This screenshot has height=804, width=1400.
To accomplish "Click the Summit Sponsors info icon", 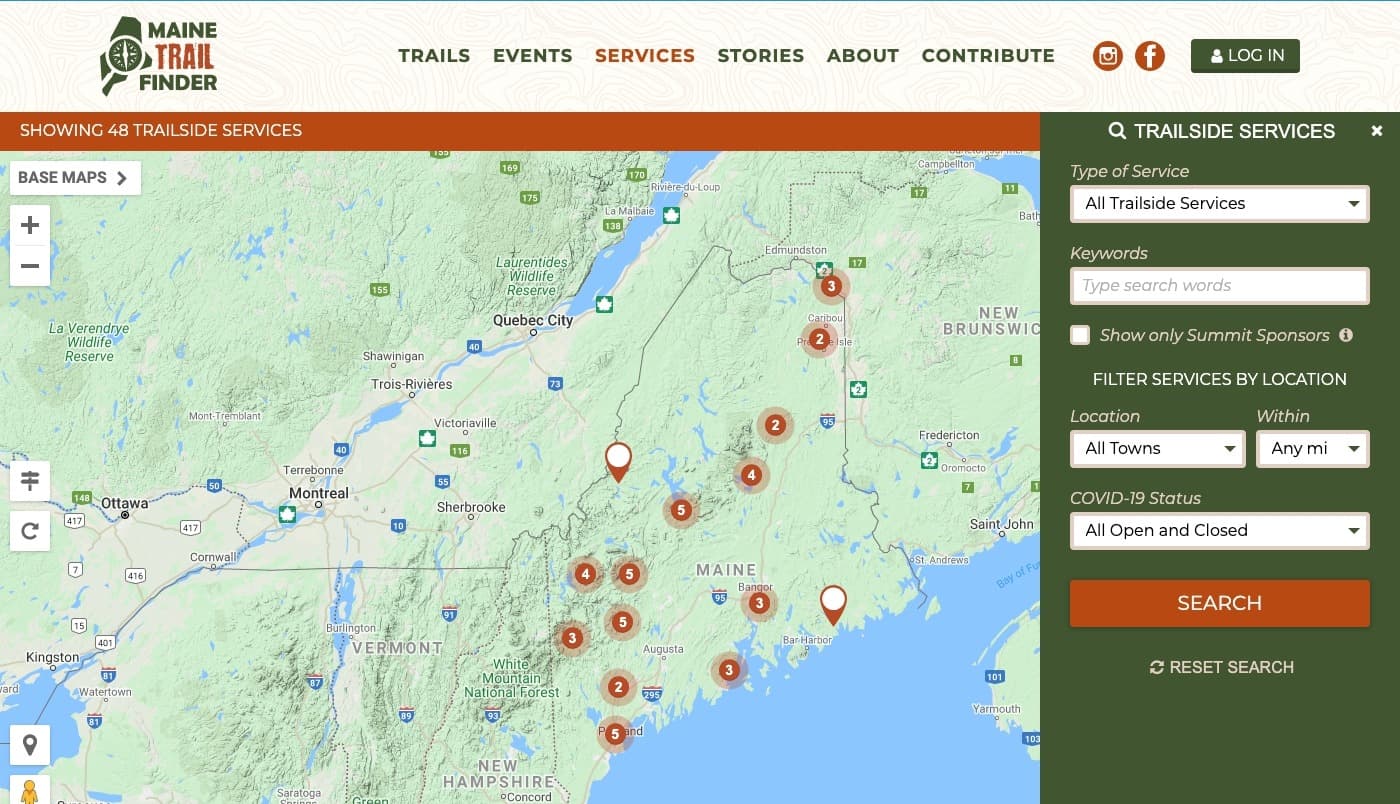I will (x=1346, y=335).
